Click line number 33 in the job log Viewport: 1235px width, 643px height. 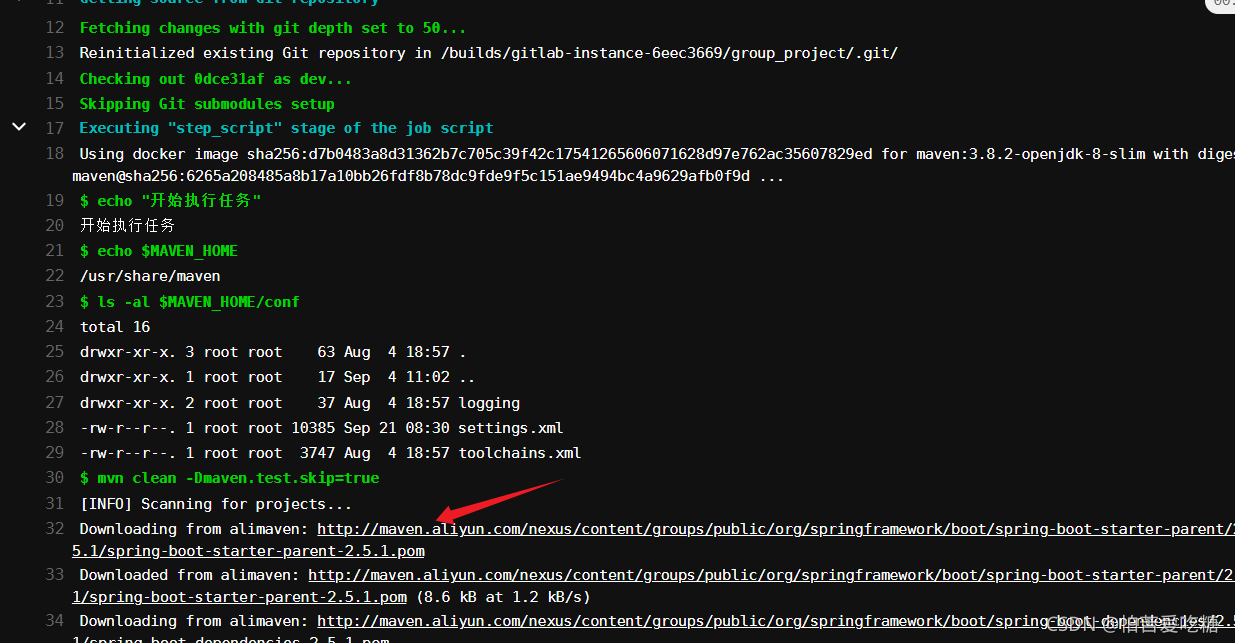55,575
